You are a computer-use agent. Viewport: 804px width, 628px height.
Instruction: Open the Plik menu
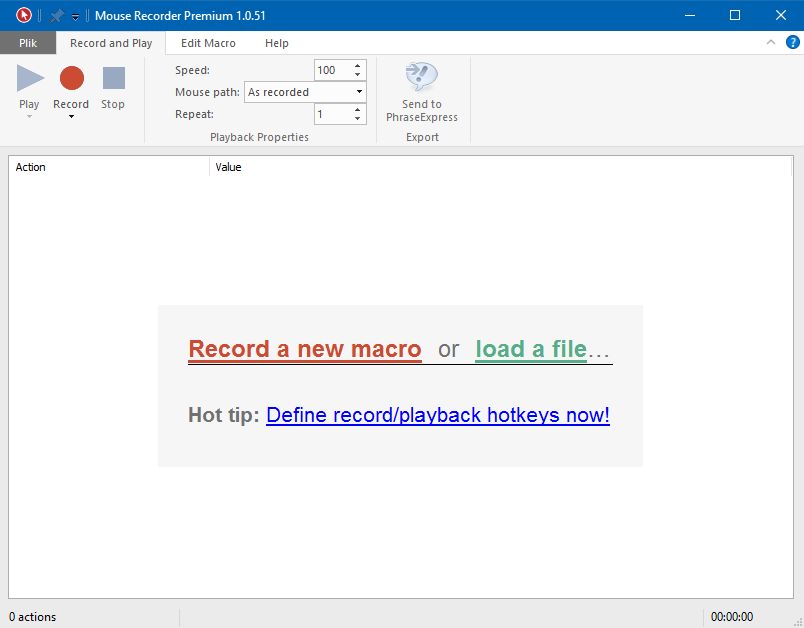pyautogui.click(x=28, y=43)
